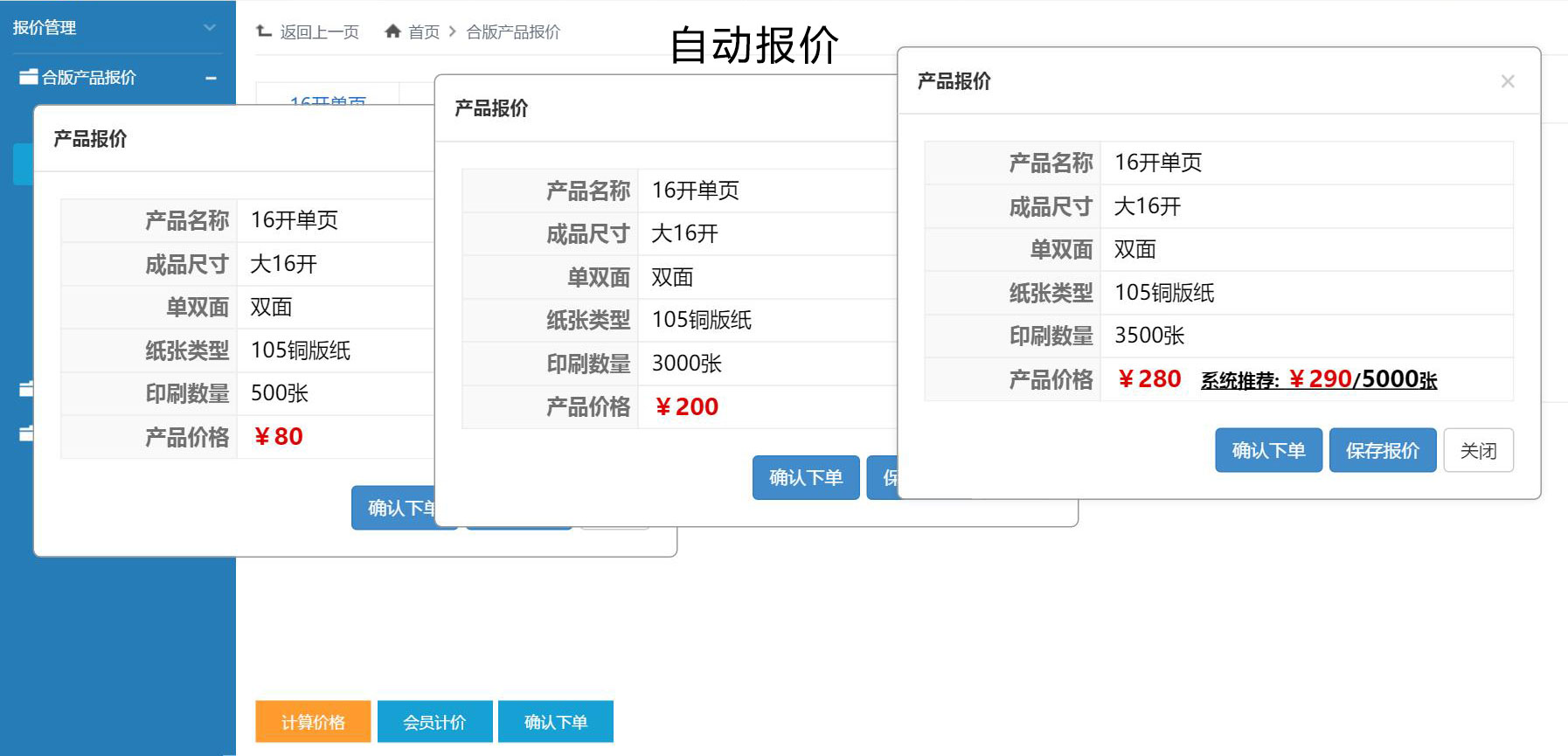Open the 系统推荐 ¥290/5000张 recommendation link
This screenshot has height=756, width=1568.
1318,380
